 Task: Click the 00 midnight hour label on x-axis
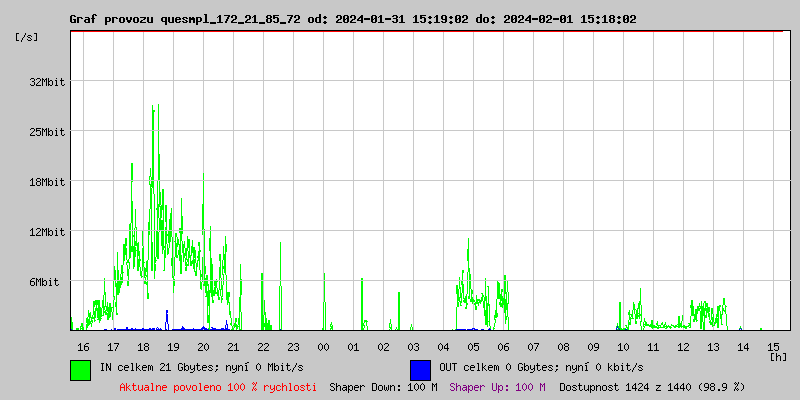click(323, 346)
